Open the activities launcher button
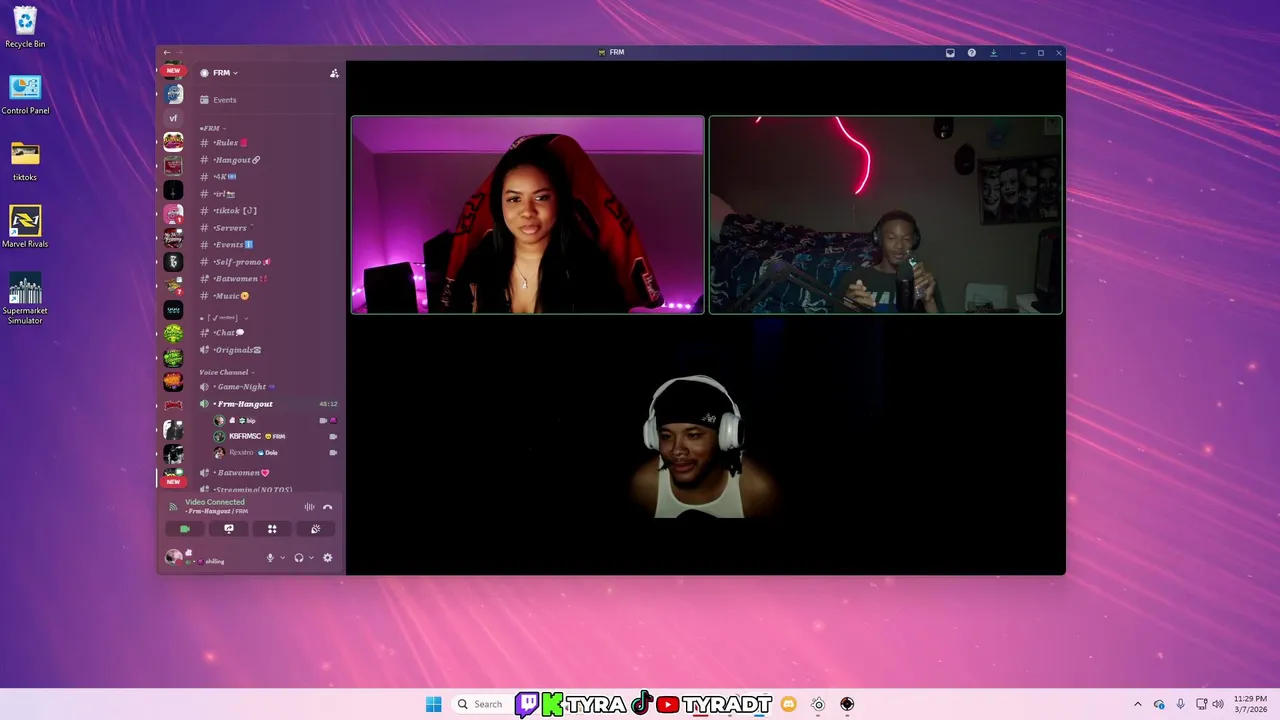The width and height of the screenshot is (1280, 720). (272, 529)
